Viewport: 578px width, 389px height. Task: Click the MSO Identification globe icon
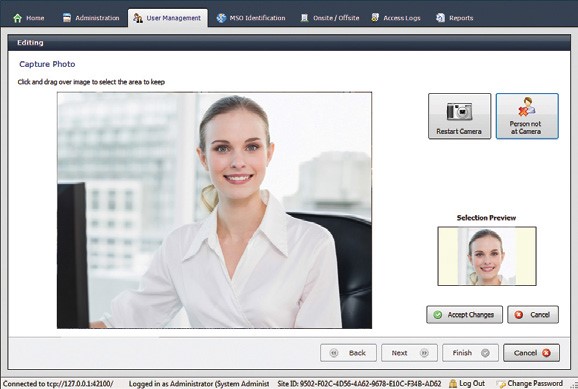(x=221, y=18)
